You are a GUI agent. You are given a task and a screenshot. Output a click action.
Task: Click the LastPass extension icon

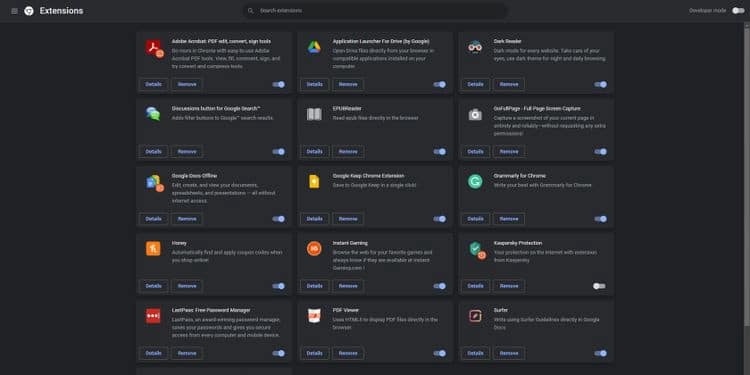pos(153,316)
